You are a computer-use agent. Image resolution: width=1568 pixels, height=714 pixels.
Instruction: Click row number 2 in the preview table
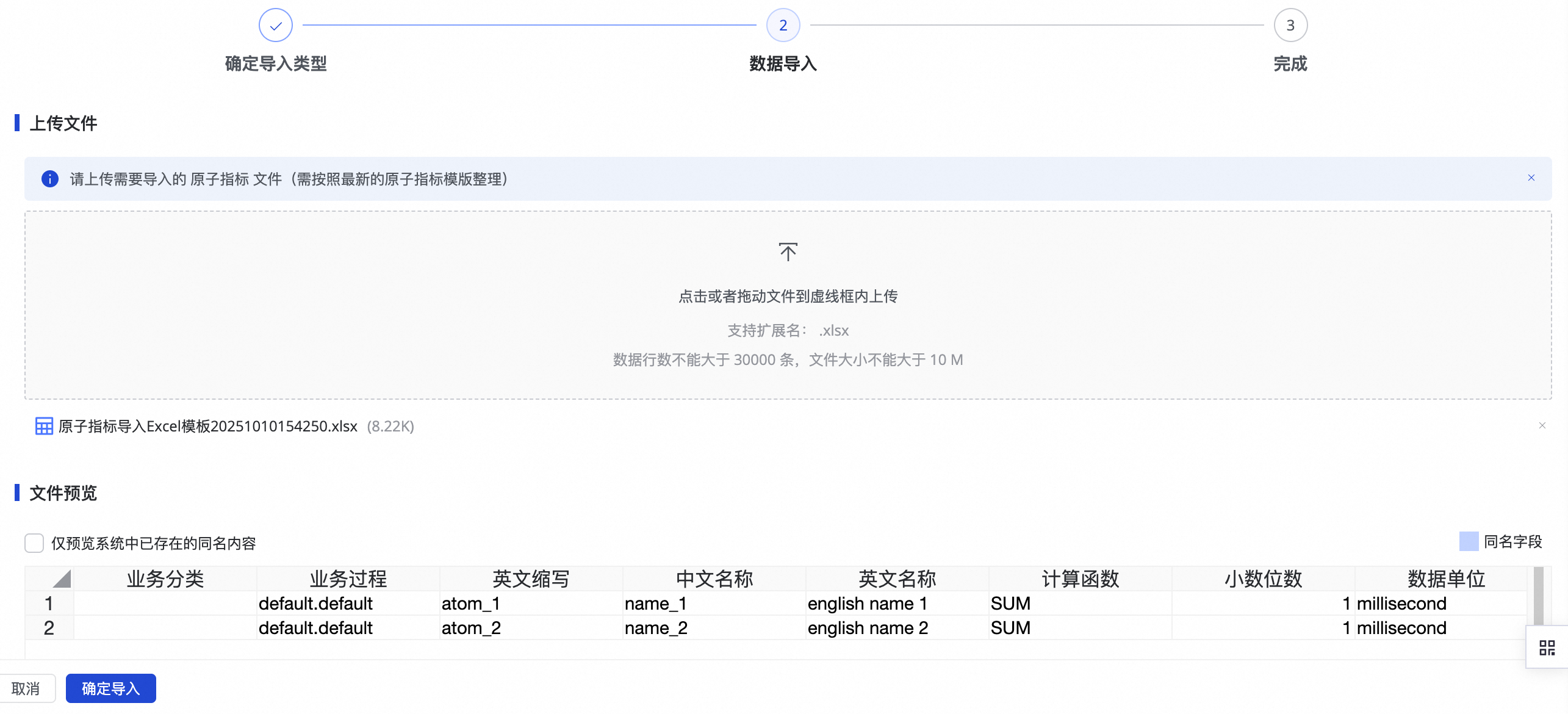point(49,628)
